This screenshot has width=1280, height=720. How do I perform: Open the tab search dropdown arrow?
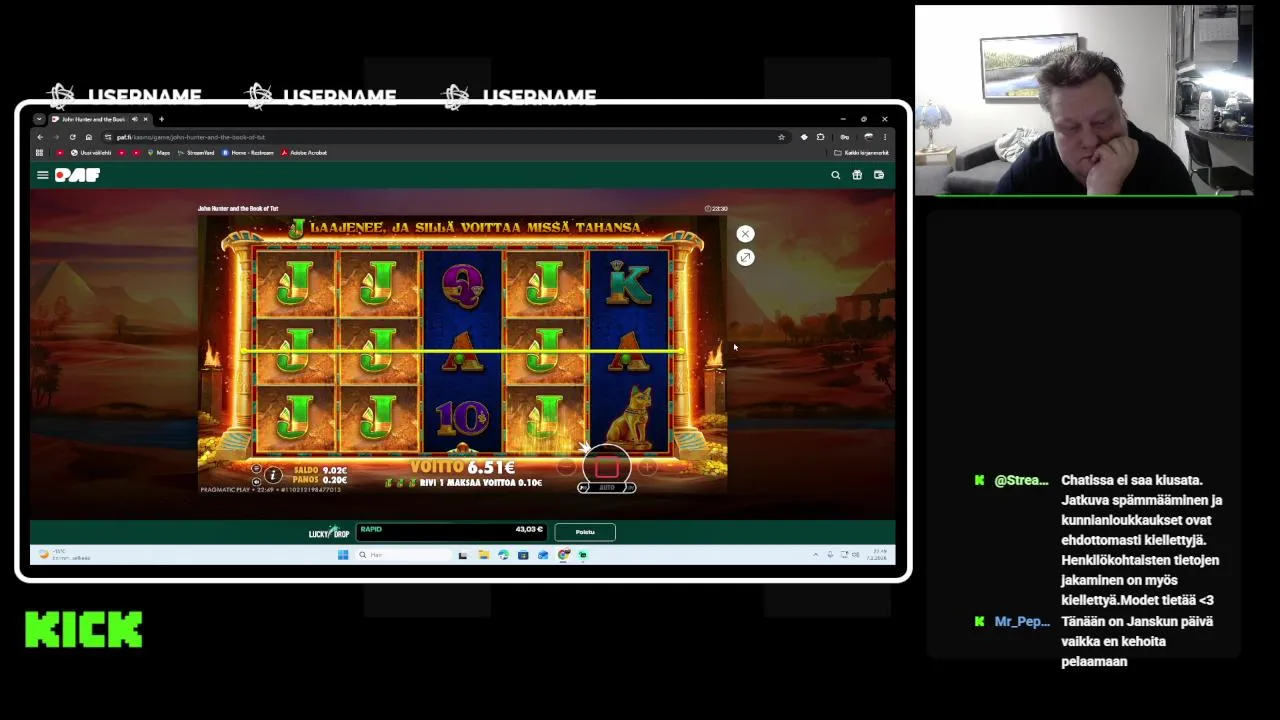[39, 119]
